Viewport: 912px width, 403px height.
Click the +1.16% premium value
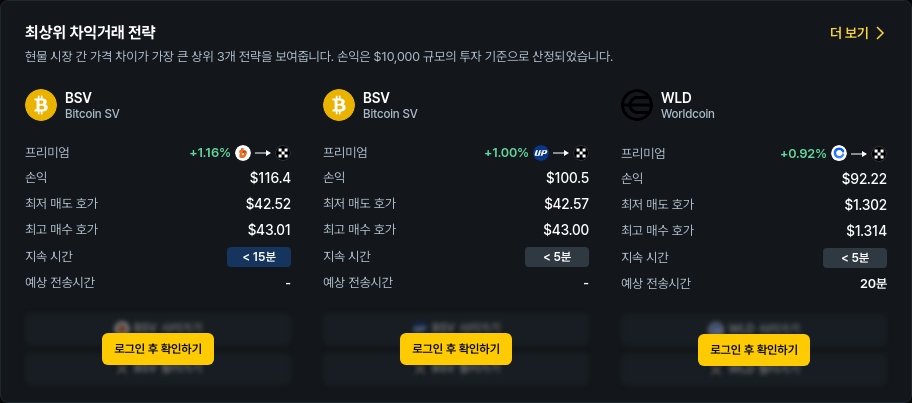point(210,154)
